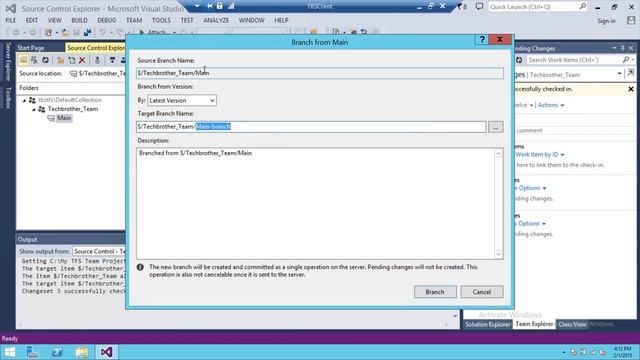Click the New Folder icon in Source Control toolbar
640x360 pixels.
[x=60, y=60]
